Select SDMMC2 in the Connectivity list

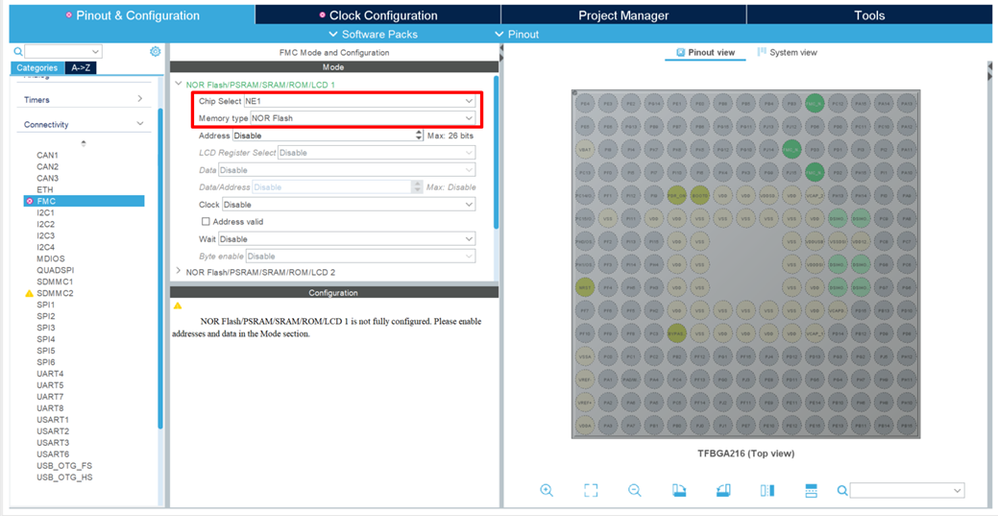pos(55,293)
